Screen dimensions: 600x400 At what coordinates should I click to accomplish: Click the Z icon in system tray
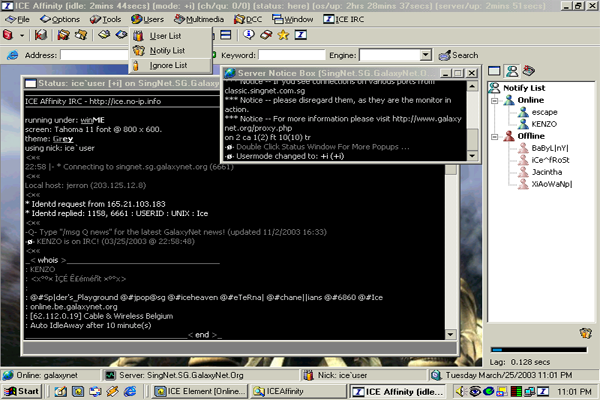[x=543, y=391]
